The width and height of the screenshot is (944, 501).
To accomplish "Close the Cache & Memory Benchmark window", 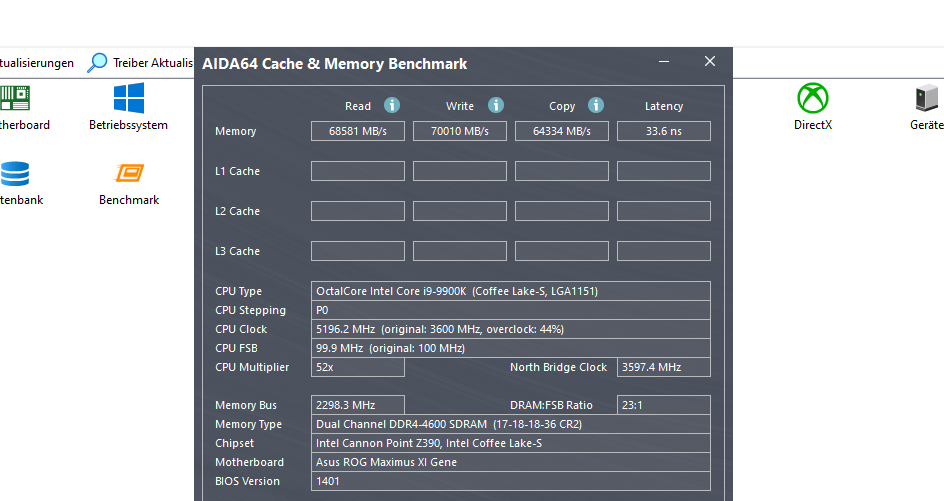I will pos(710,61).
